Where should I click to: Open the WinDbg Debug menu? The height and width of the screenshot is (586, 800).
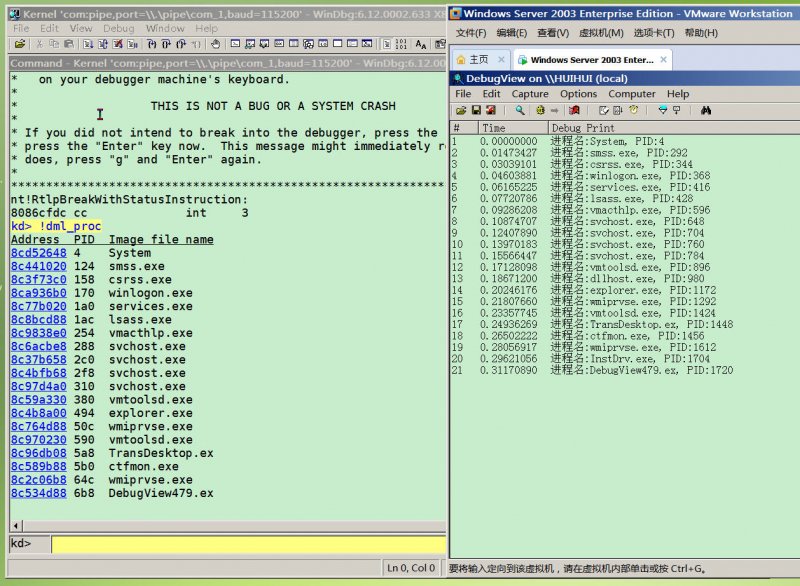(x=118, y=29)
